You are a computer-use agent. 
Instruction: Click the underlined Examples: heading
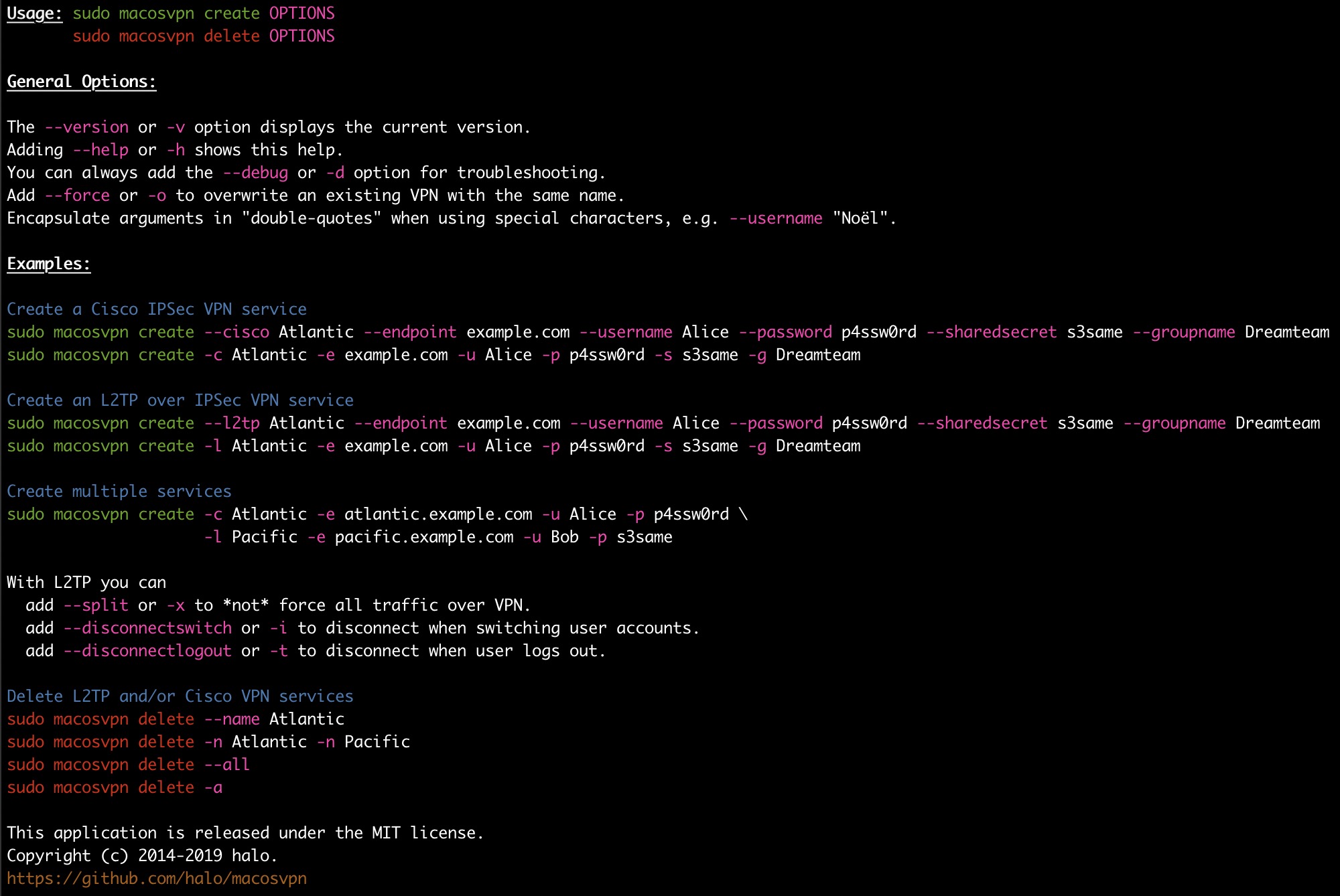(x=48, y=264)
